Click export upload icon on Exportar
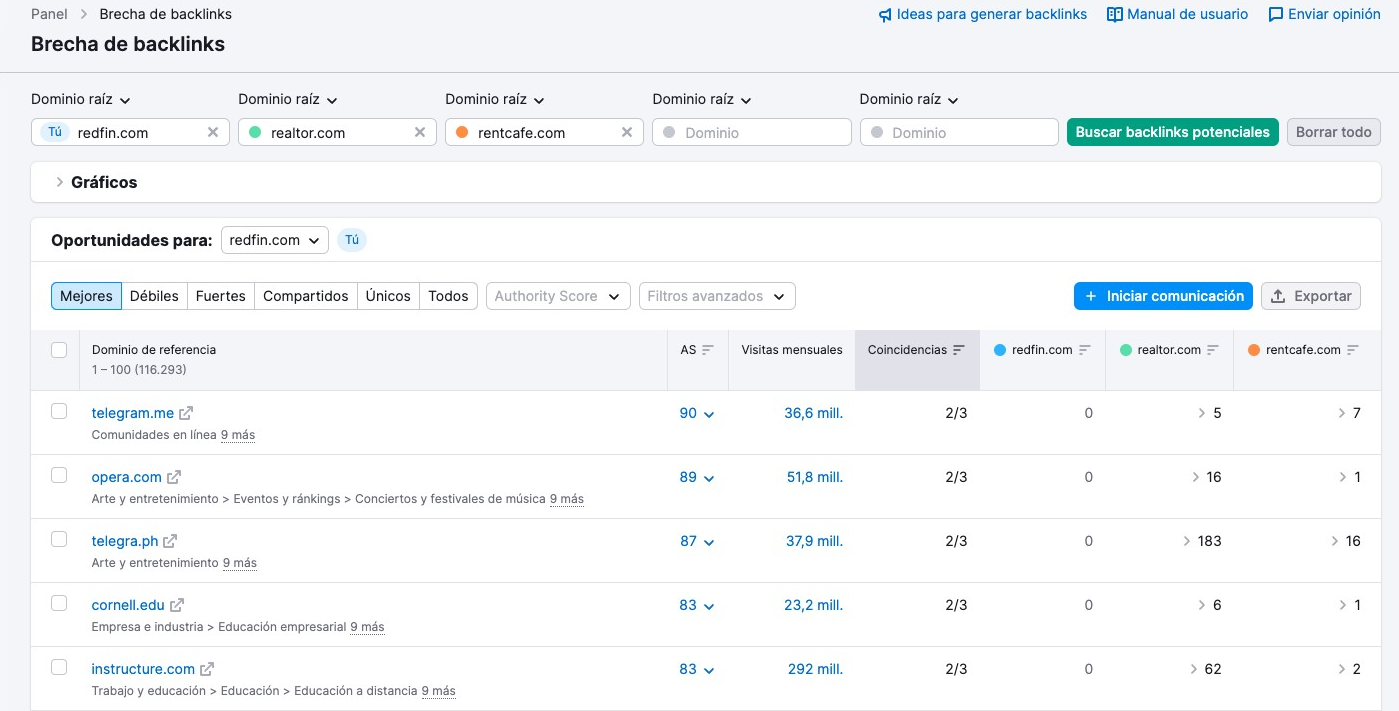The width and height of the screenshot is (1399, 711). [1278, 296]
